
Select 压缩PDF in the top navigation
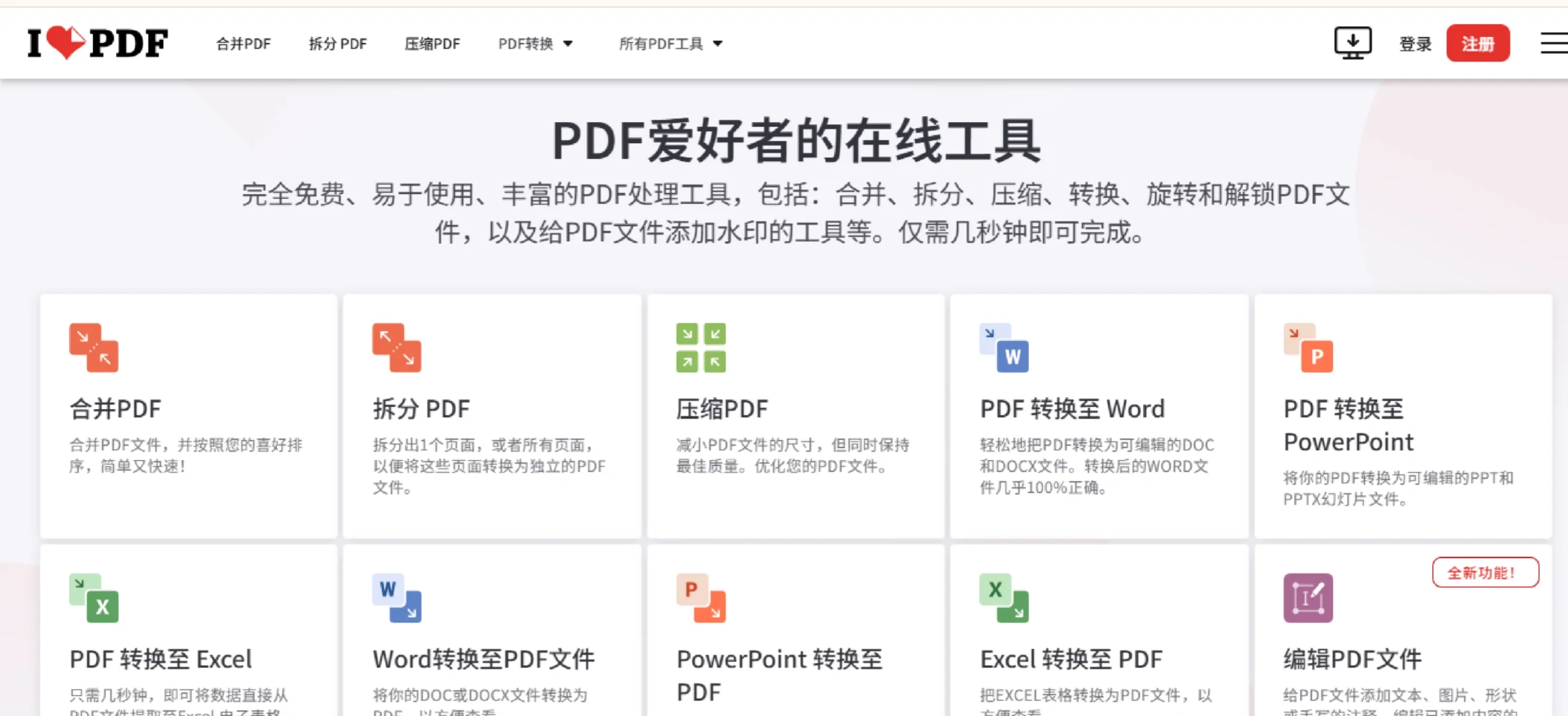tap(432, 44)
